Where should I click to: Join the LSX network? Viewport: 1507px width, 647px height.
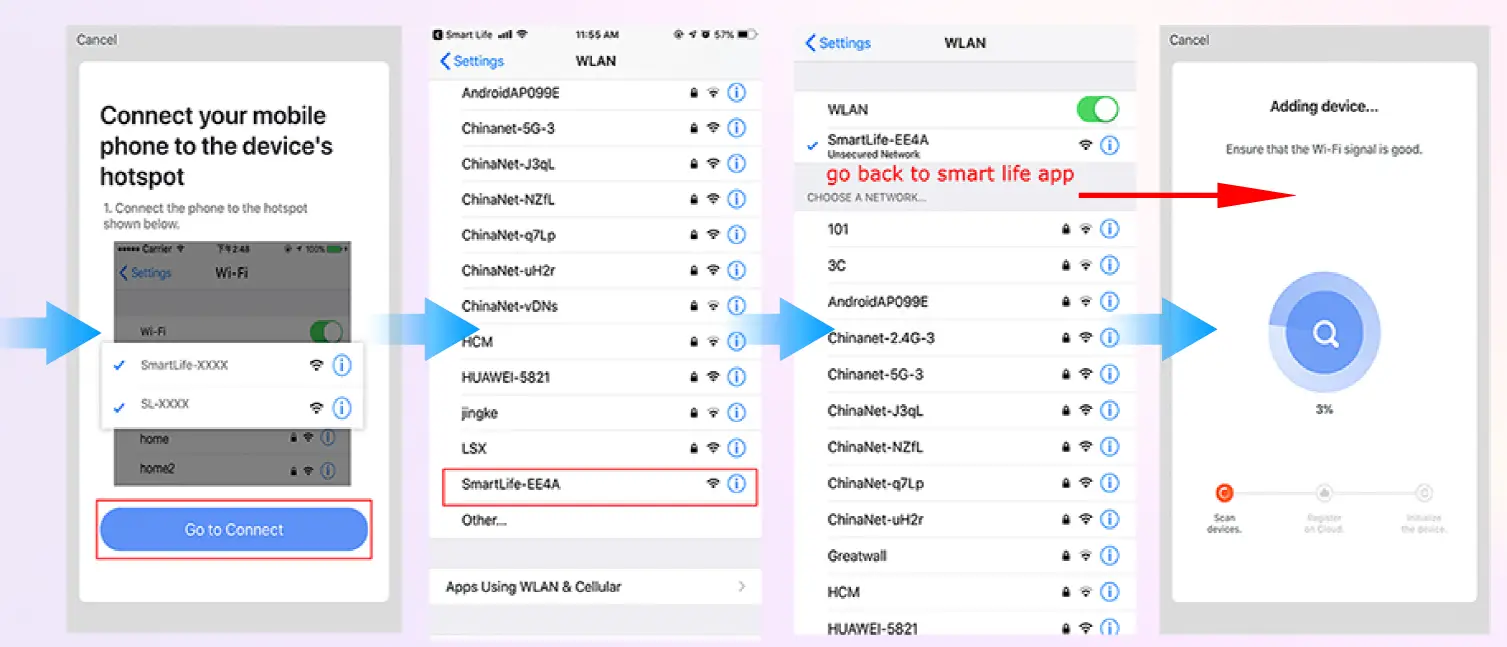tap(596, 448)
